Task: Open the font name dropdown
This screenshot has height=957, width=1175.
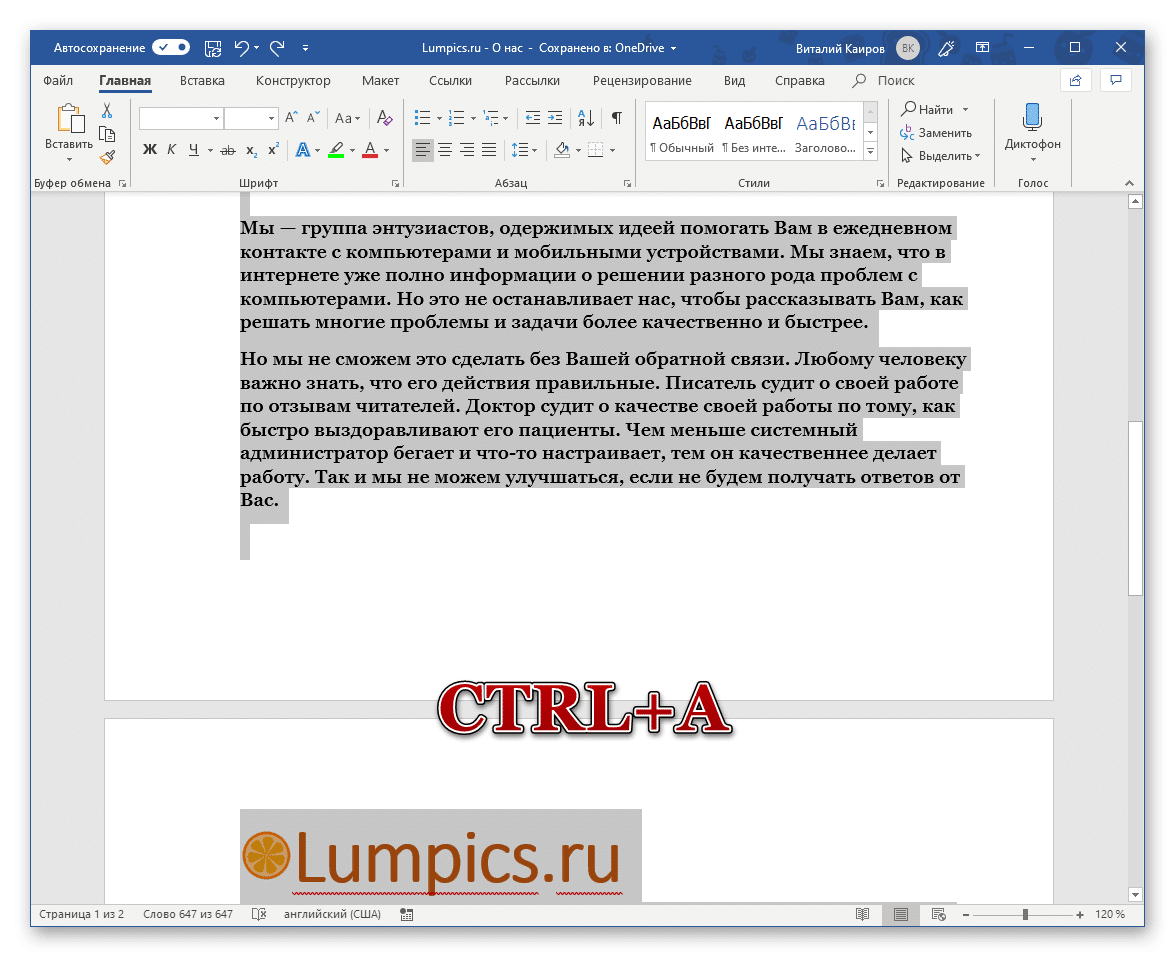Action: [217, 118]
